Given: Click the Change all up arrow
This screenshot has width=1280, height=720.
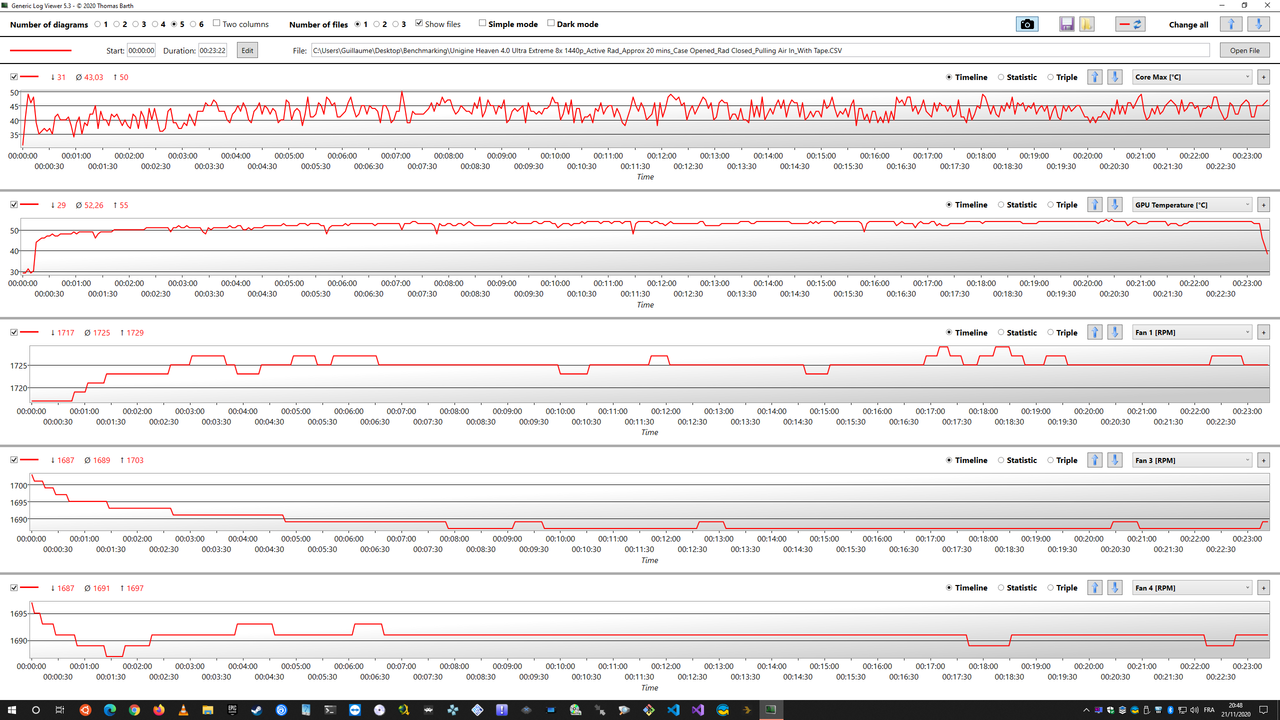Looking at the screenshot, I should [x=1229, y=23].
